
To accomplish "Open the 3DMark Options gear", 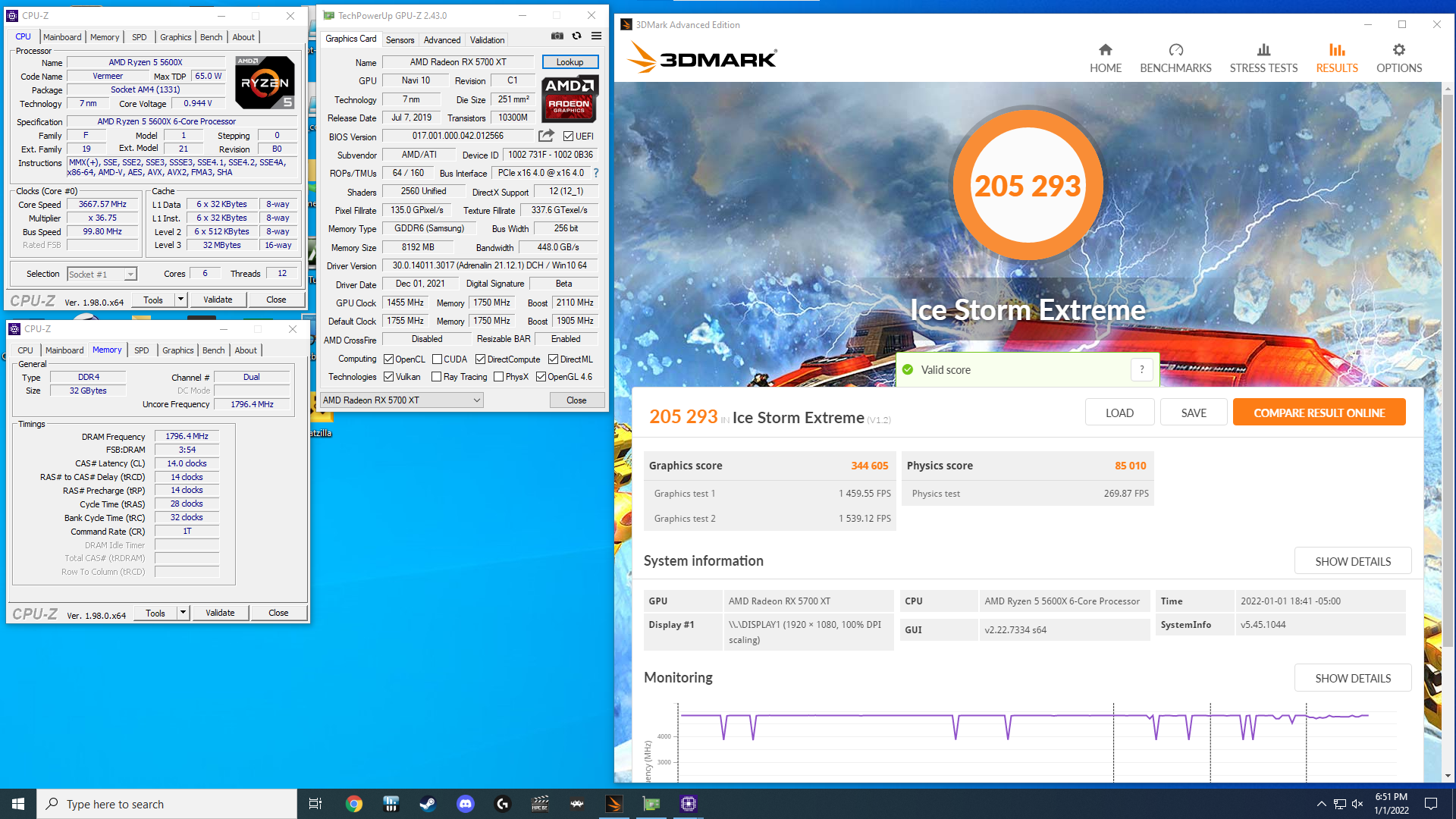I will coord(1399,58).
